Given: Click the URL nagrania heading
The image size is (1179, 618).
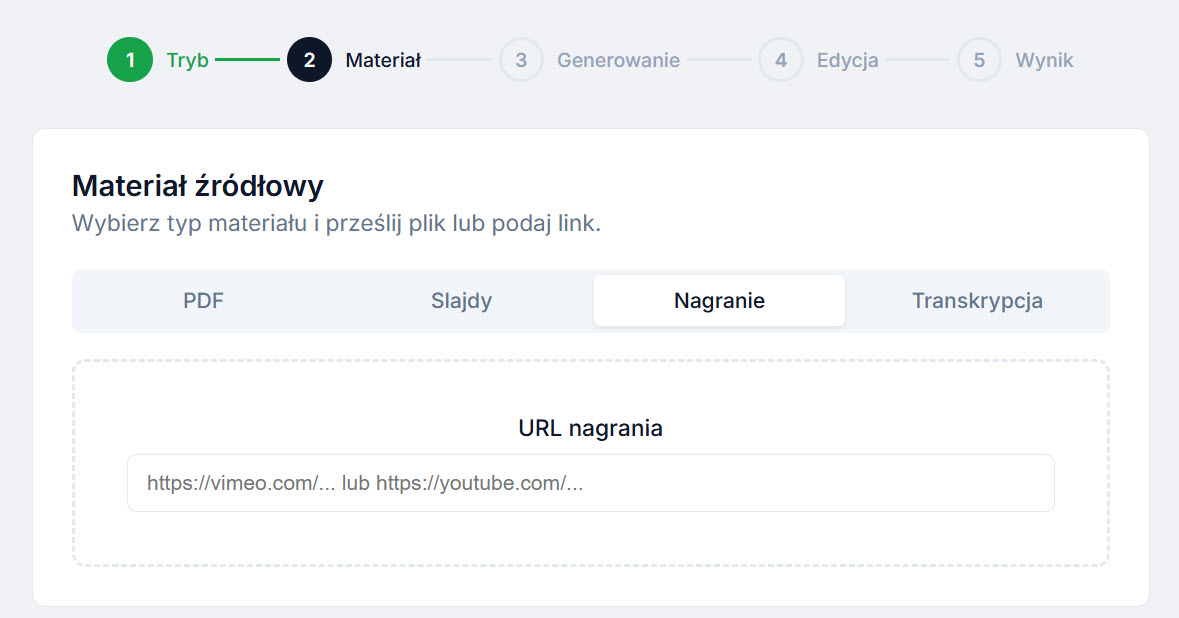Looking at the screenshot, I should [x=590, y=427].
